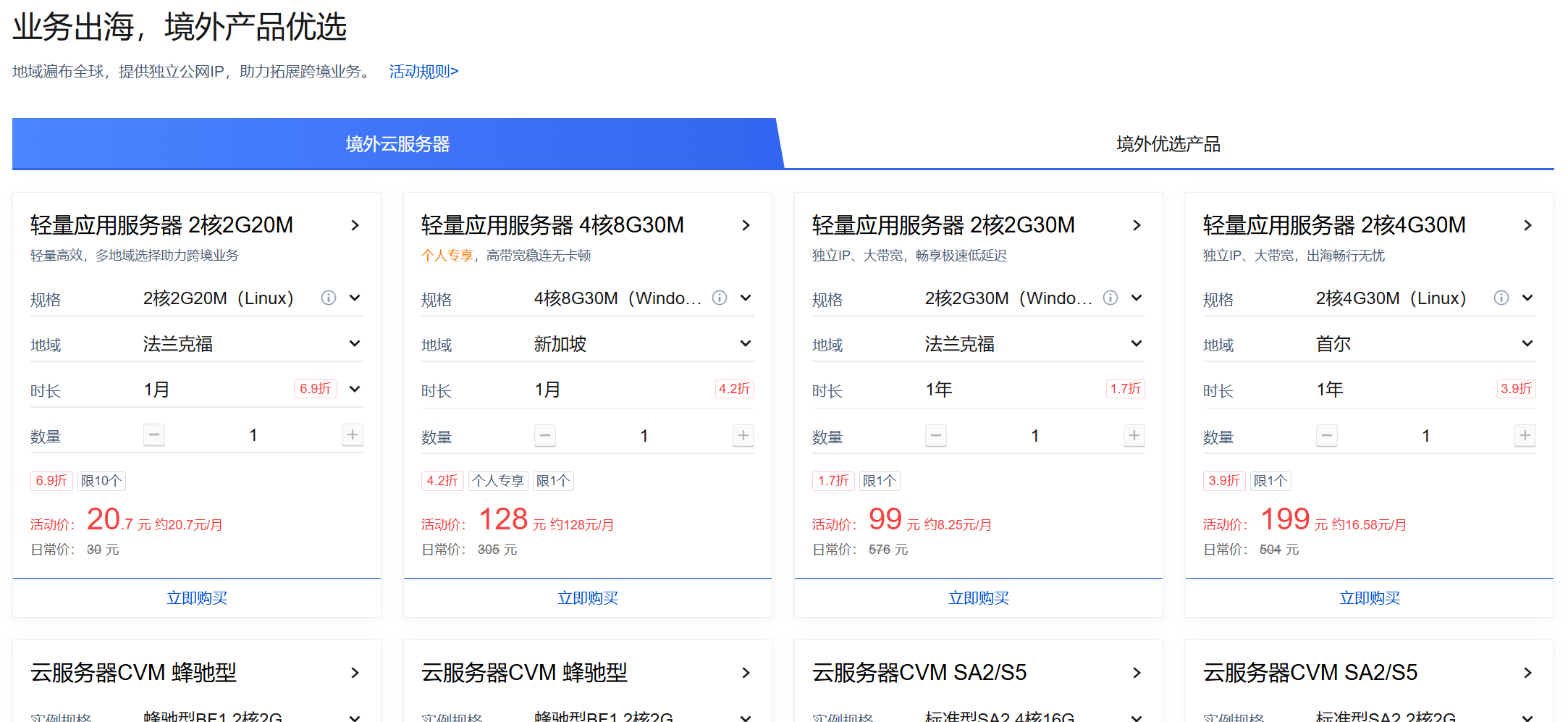Image resolution: width=1568 pixels, height=722 pixels.
Task: Click 约16.58元/月 price text
Action: (1369, 525)
